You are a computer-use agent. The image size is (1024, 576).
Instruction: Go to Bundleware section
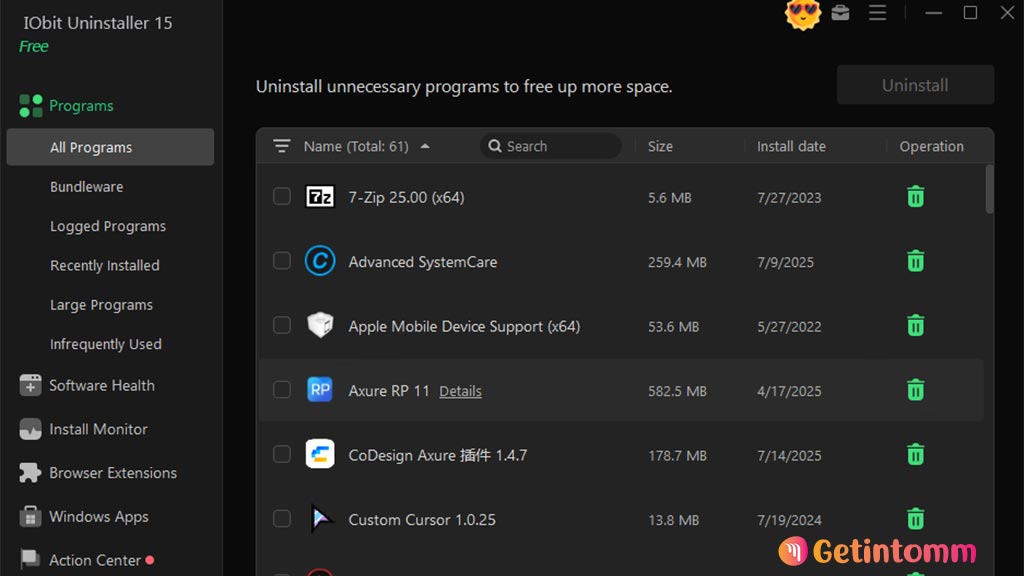87,187
